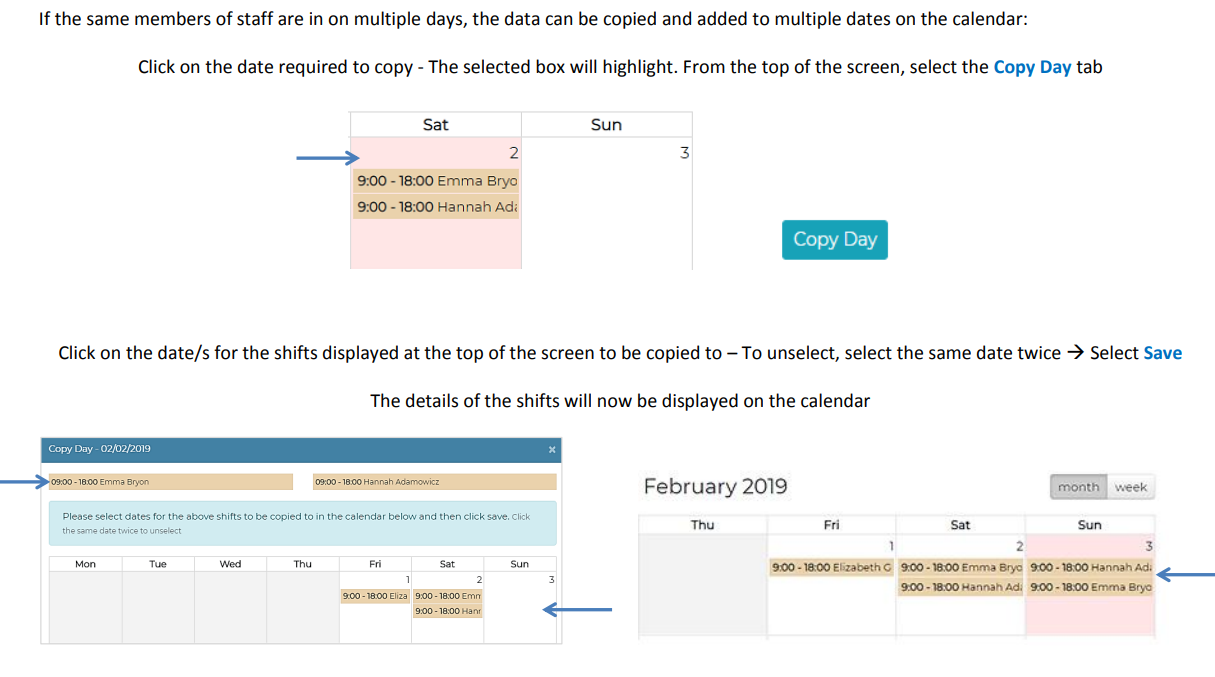1215x677 pixels.
Task: Click the February 2019 calendar title
Action: click(715, 487)
